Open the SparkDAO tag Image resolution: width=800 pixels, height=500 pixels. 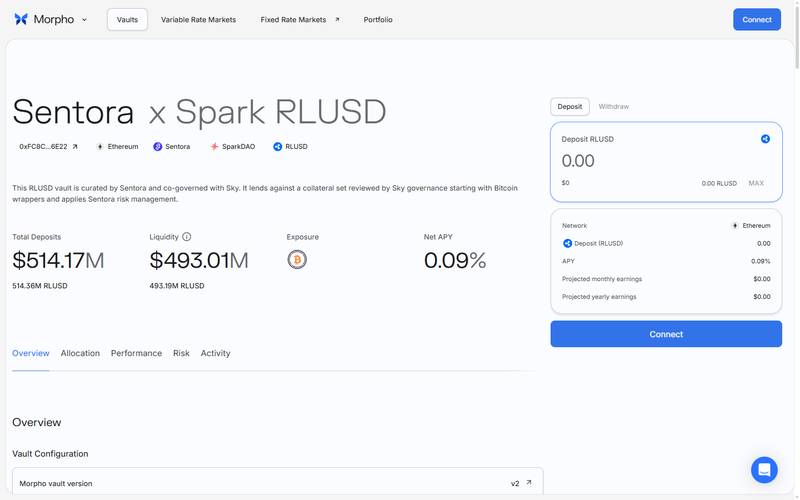[x=238, y=146]
